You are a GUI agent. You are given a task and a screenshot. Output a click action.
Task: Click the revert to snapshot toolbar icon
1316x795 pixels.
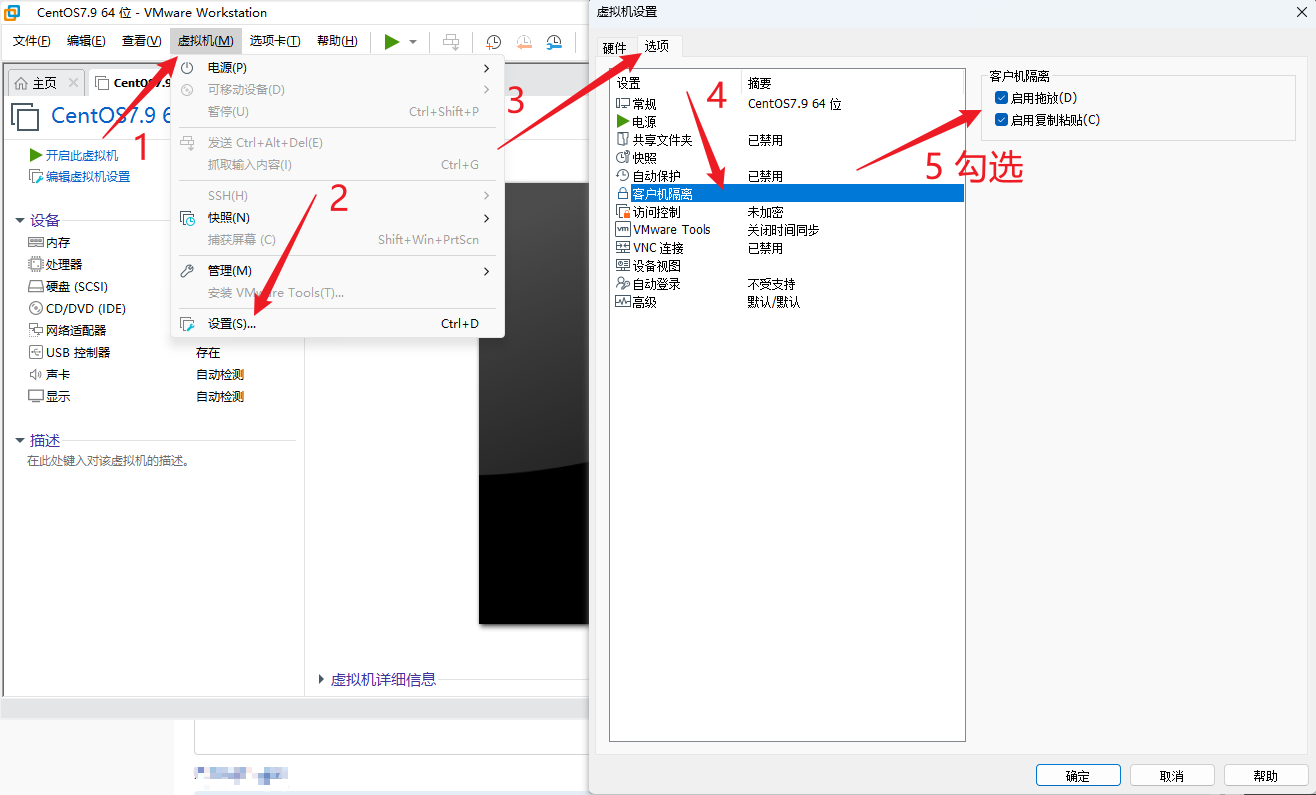(524, 41)
